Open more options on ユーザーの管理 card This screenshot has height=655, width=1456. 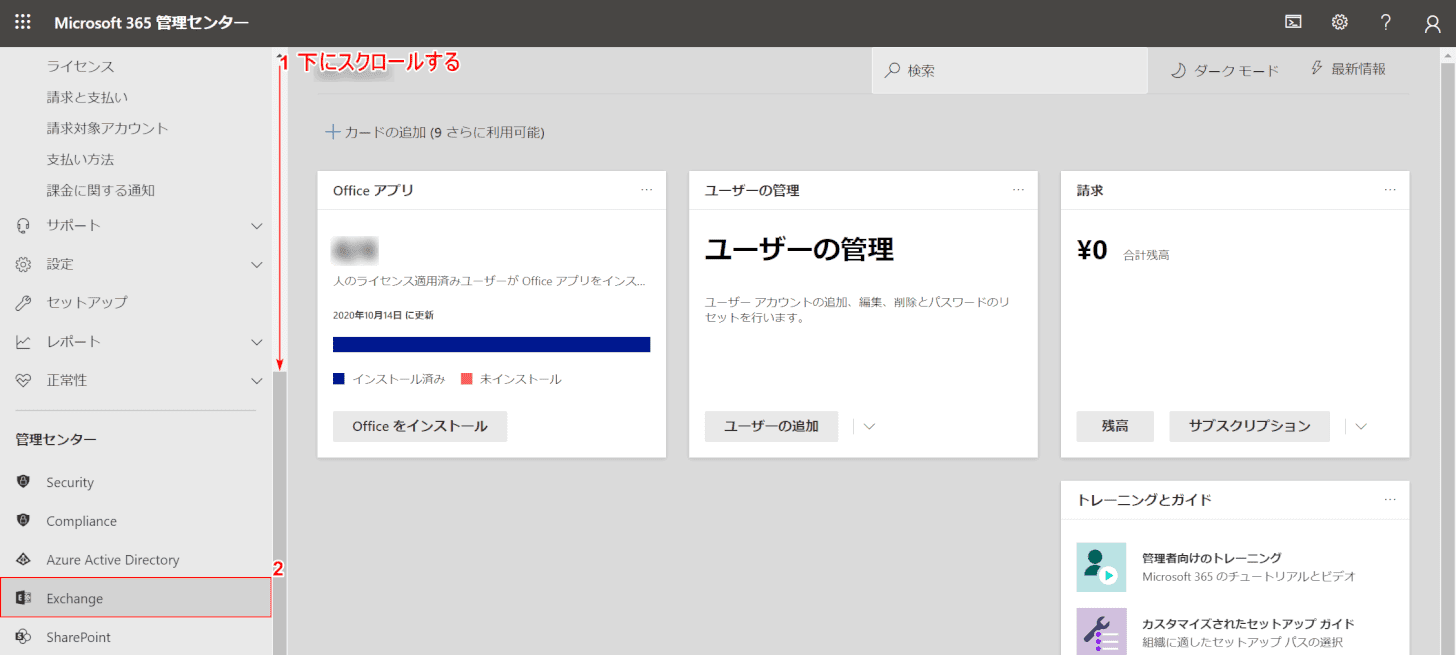click(1019, 190)
